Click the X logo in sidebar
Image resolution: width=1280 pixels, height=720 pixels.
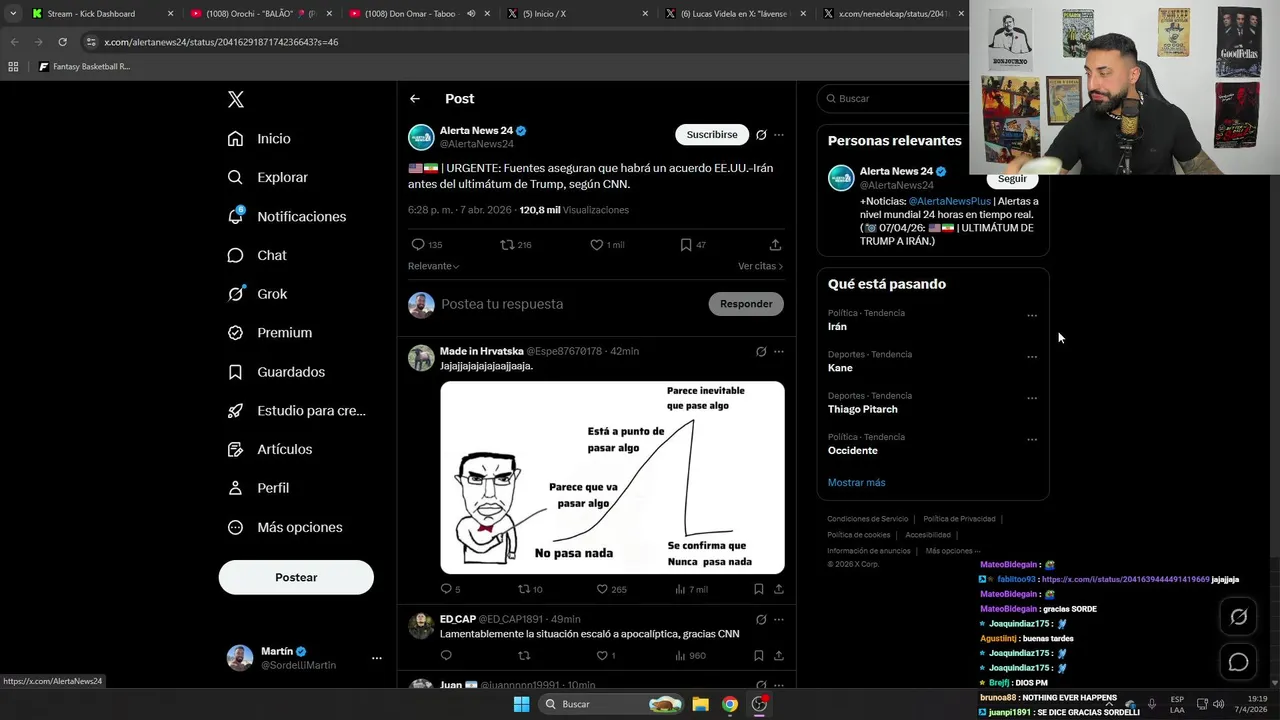point(235,99)
